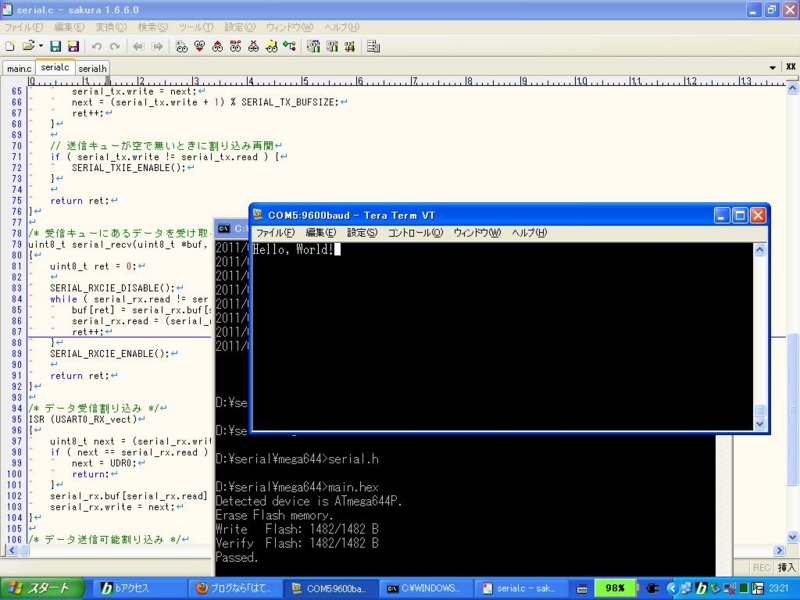Open Tera Term 設定(S) menu
This screenshot has width=800, height=600.
click(362, 233)
